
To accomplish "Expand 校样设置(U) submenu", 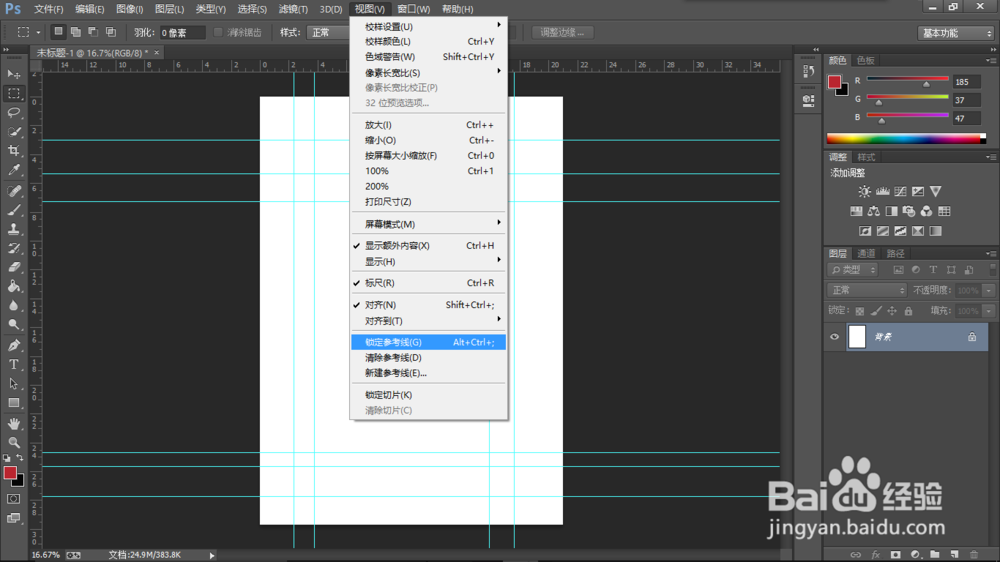I will point(429,27).
